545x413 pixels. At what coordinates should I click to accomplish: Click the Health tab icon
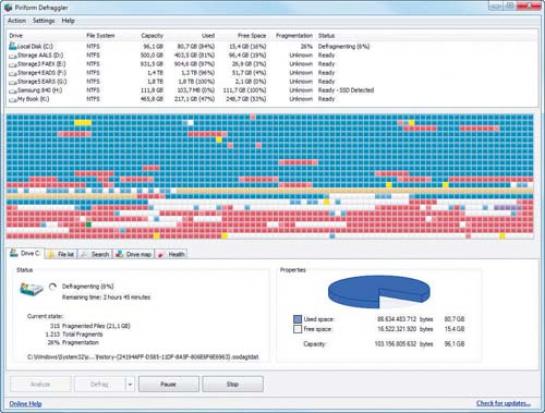(x=161, y=254)
